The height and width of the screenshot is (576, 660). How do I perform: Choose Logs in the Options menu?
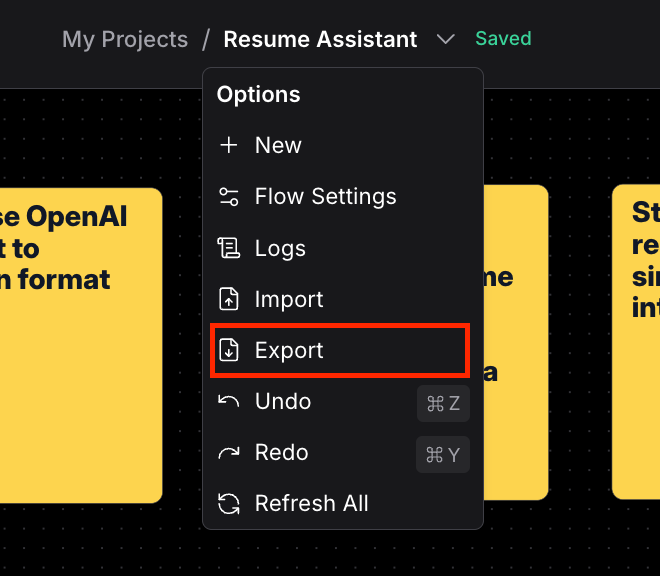click(x=280, y=248)
